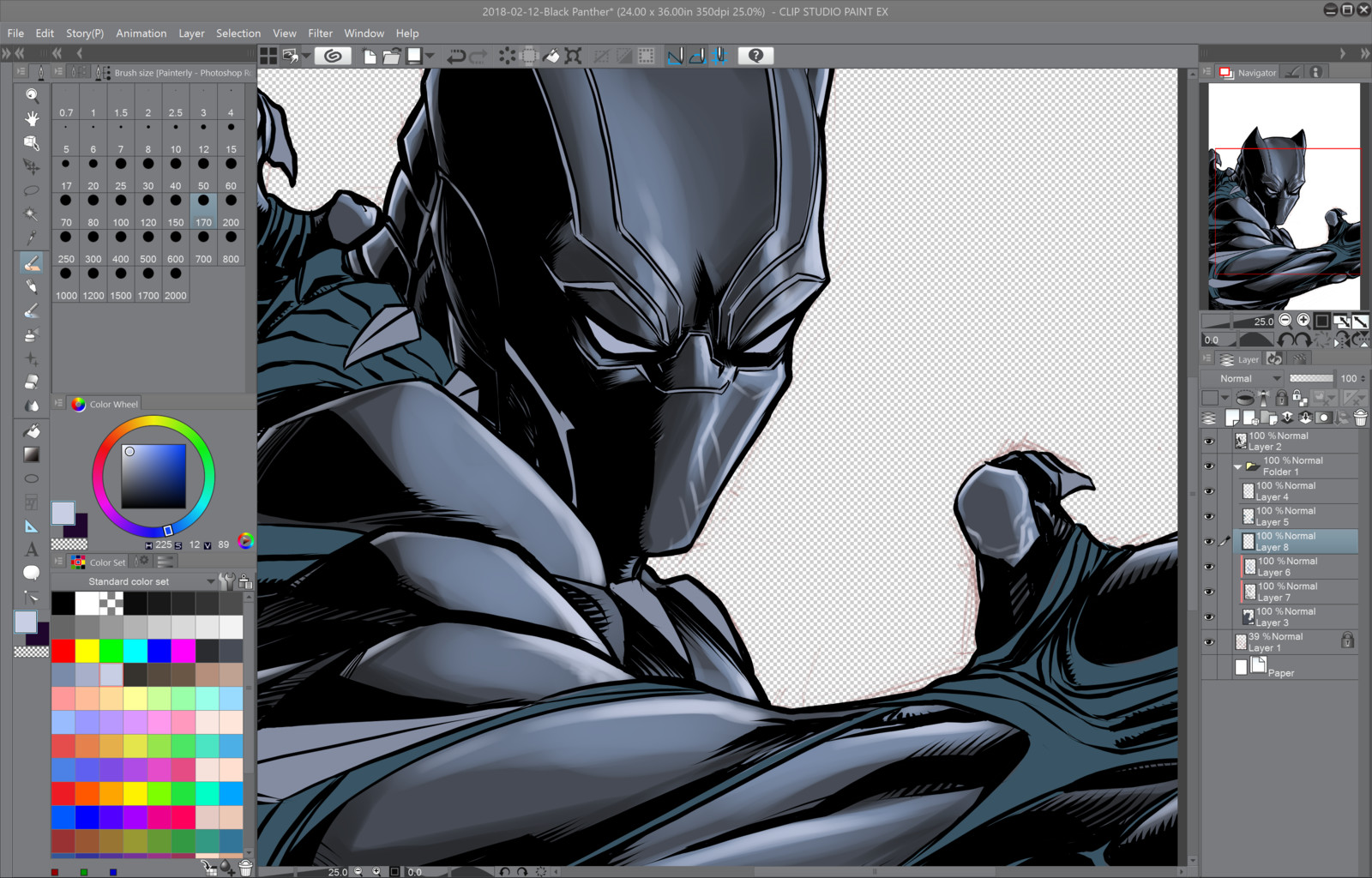Click the Help question mark button
This screenshot has height=878, width=1372.
[x=755, y=56]
